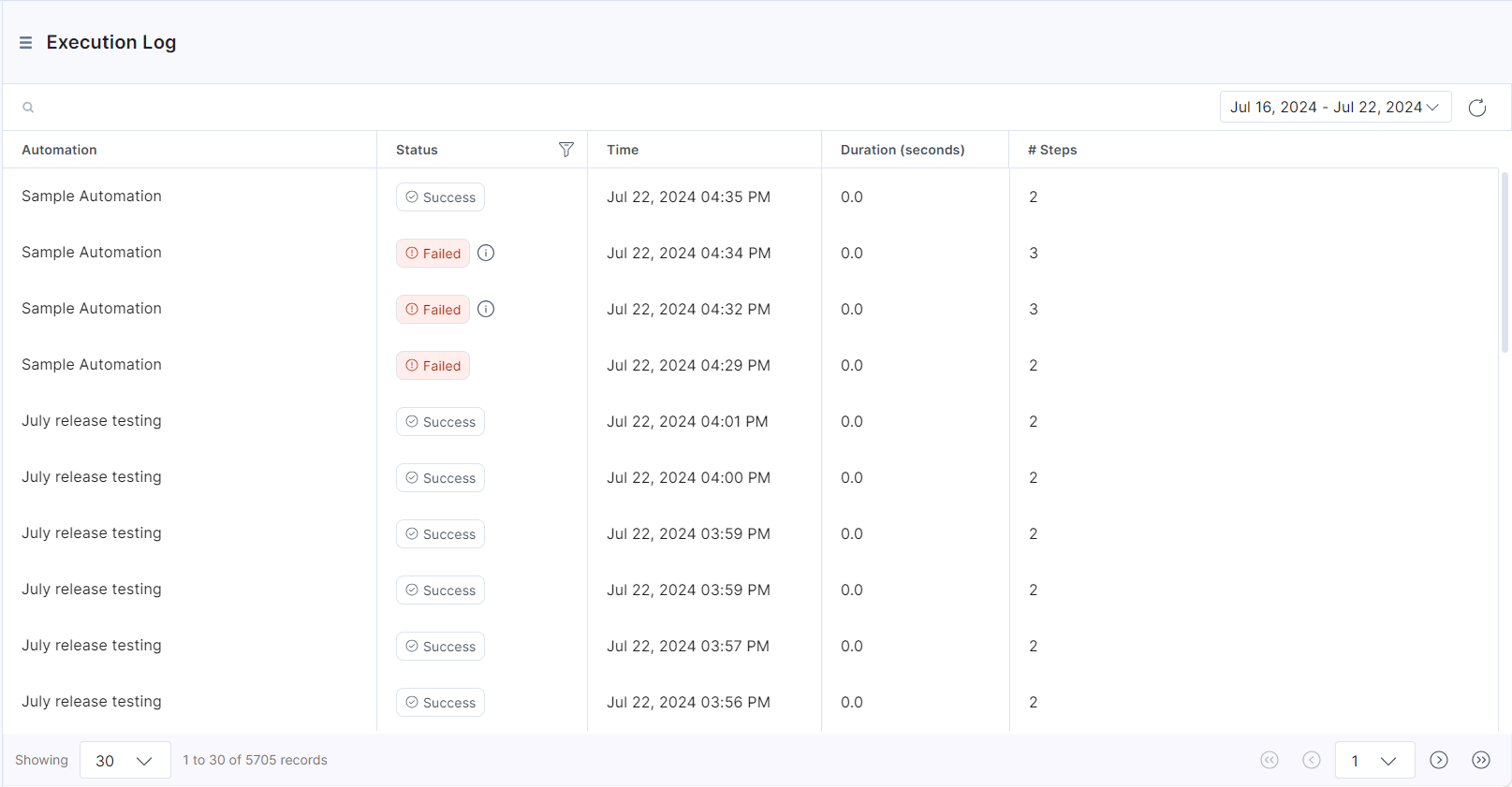Go to the first page of records
The height and width of the screenshot is (787, 1512).
click(1269, 760)
